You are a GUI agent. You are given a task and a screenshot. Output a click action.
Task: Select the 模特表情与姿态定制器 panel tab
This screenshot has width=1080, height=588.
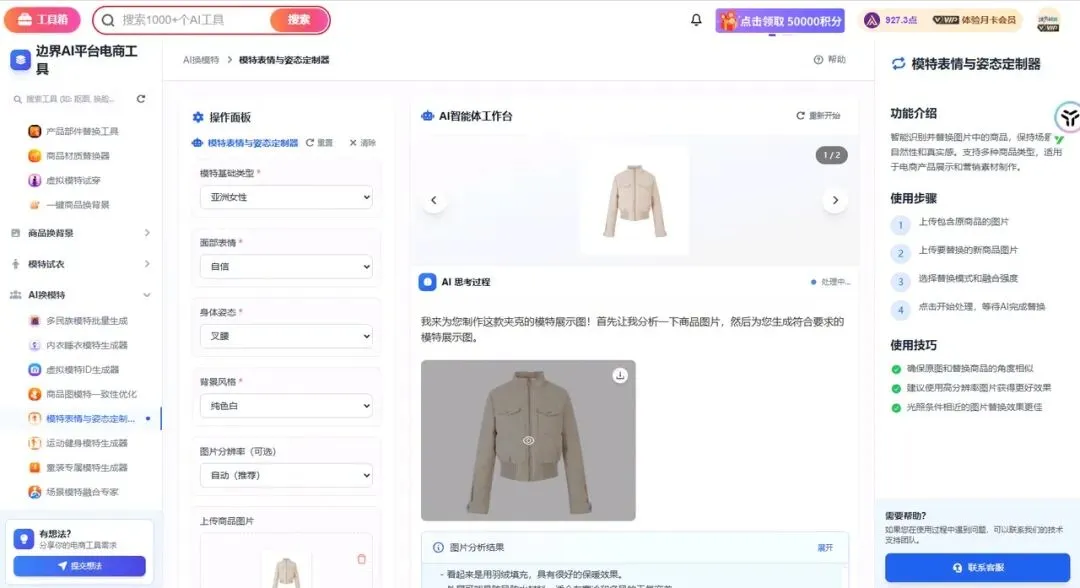245,143
